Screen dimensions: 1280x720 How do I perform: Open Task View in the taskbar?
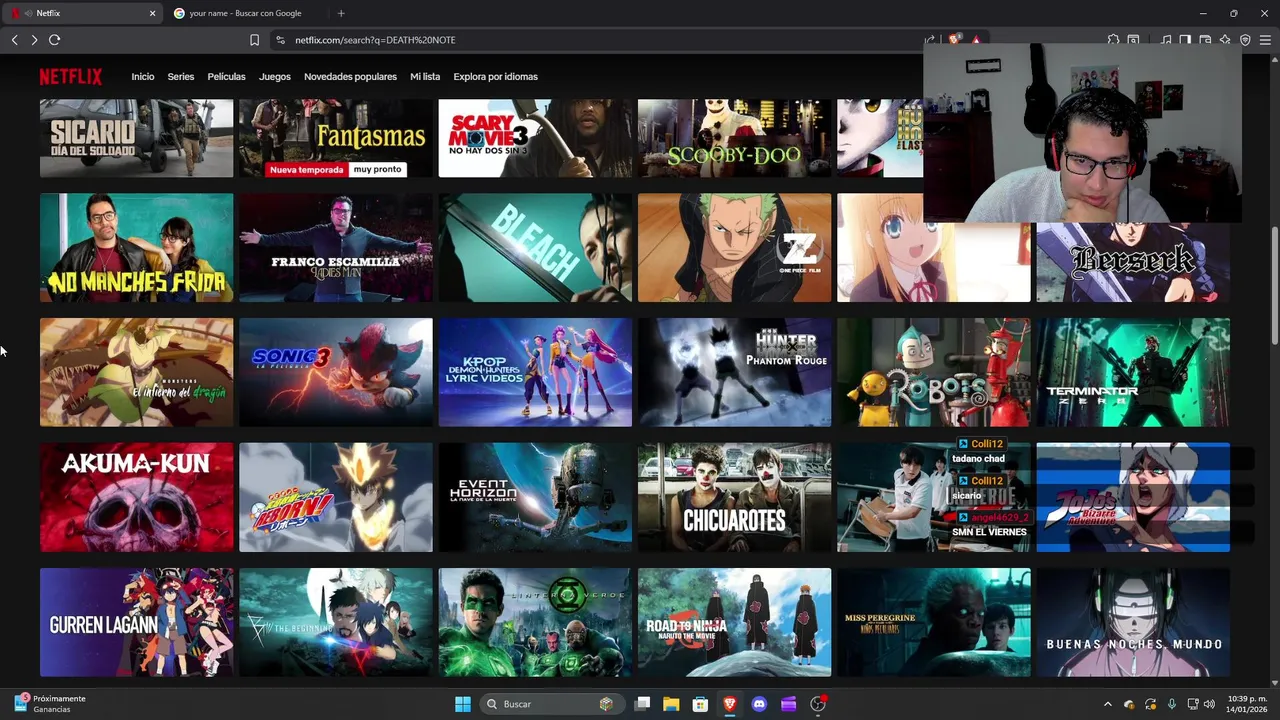point(643,704)
